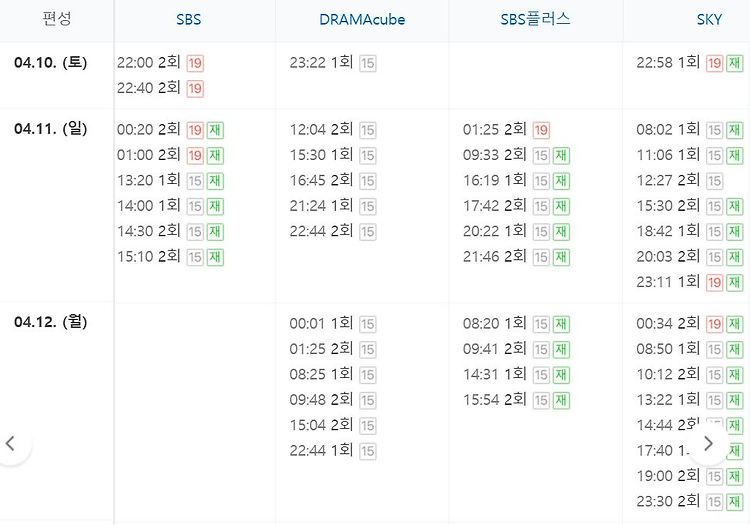
Task: Click the 재 rerun badge on SBS 00:20
Action: [x=215, y=130]
